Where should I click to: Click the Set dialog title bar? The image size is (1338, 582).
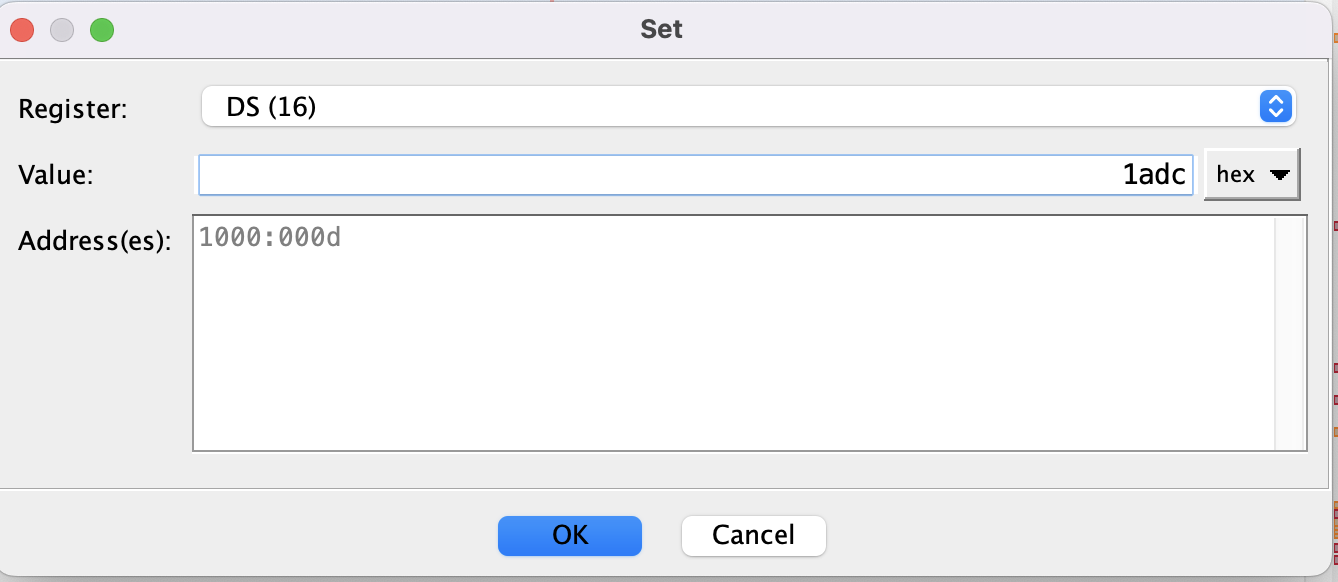coord(660,28)
